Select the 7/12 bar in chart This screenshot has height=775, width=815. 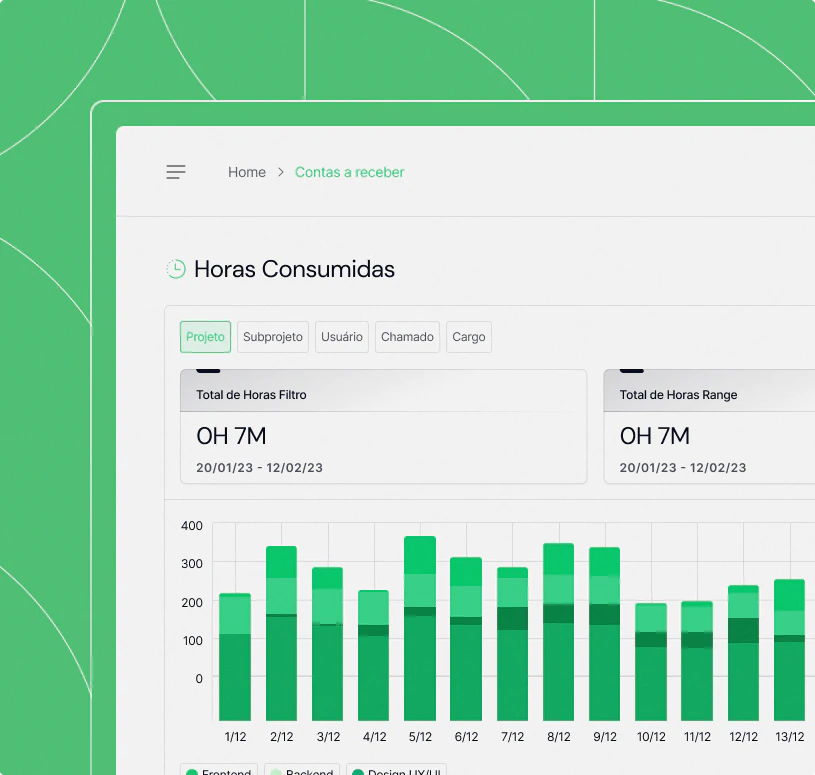point(512,643)
